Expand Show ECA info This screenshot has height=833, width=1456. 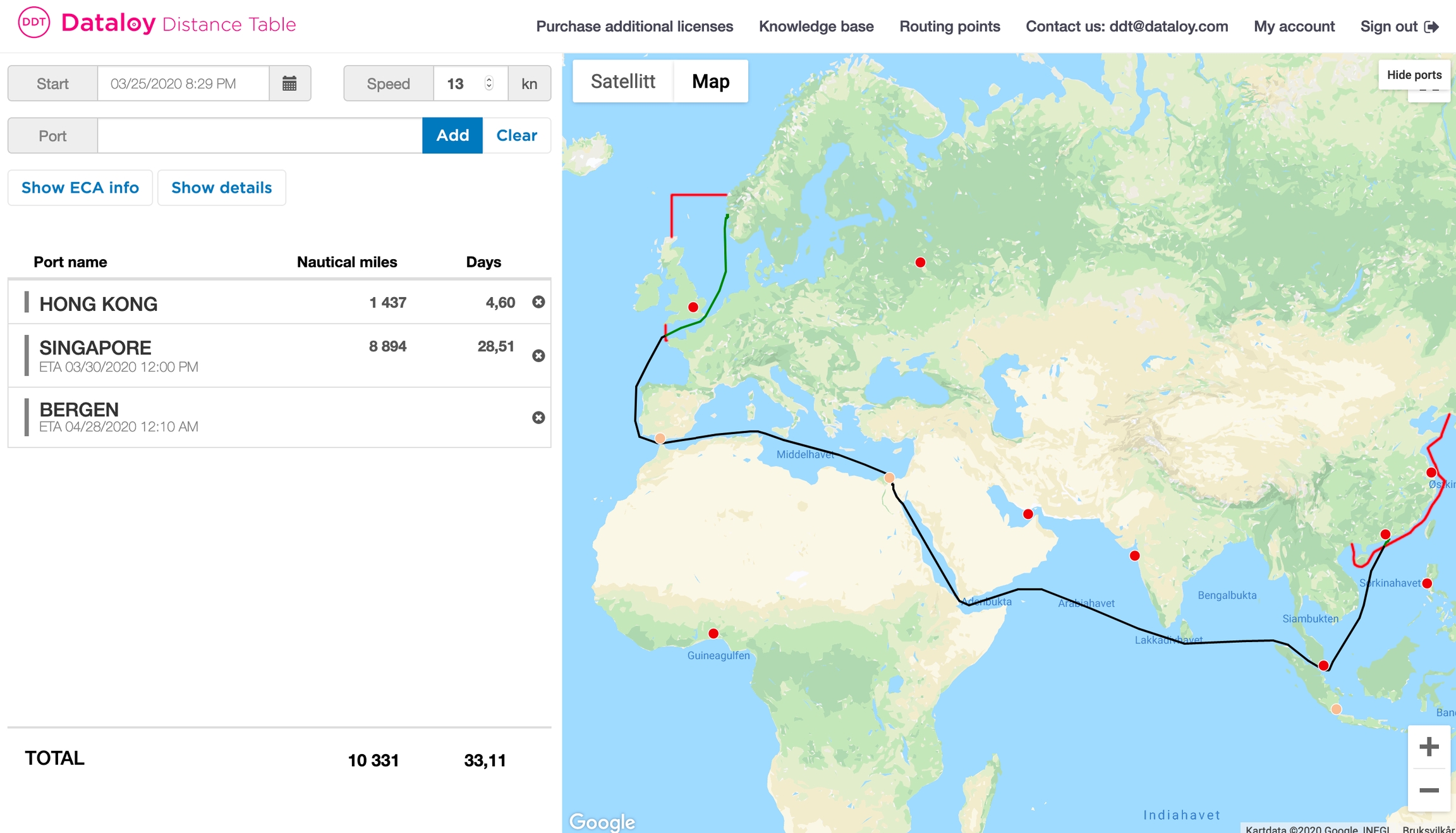click(80, 188)
